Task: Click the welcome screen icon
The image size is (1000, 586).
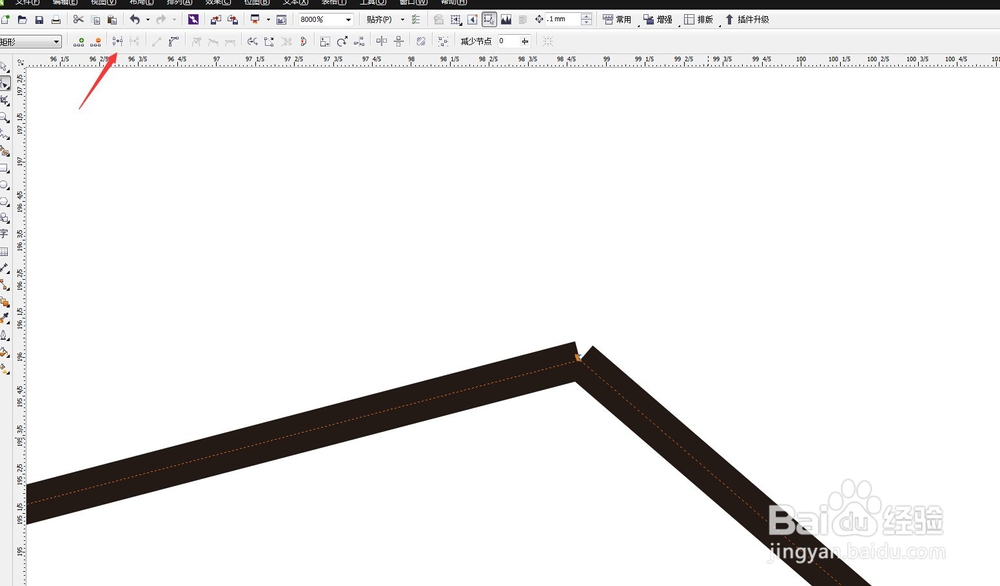Action: [x=281, y=20]
